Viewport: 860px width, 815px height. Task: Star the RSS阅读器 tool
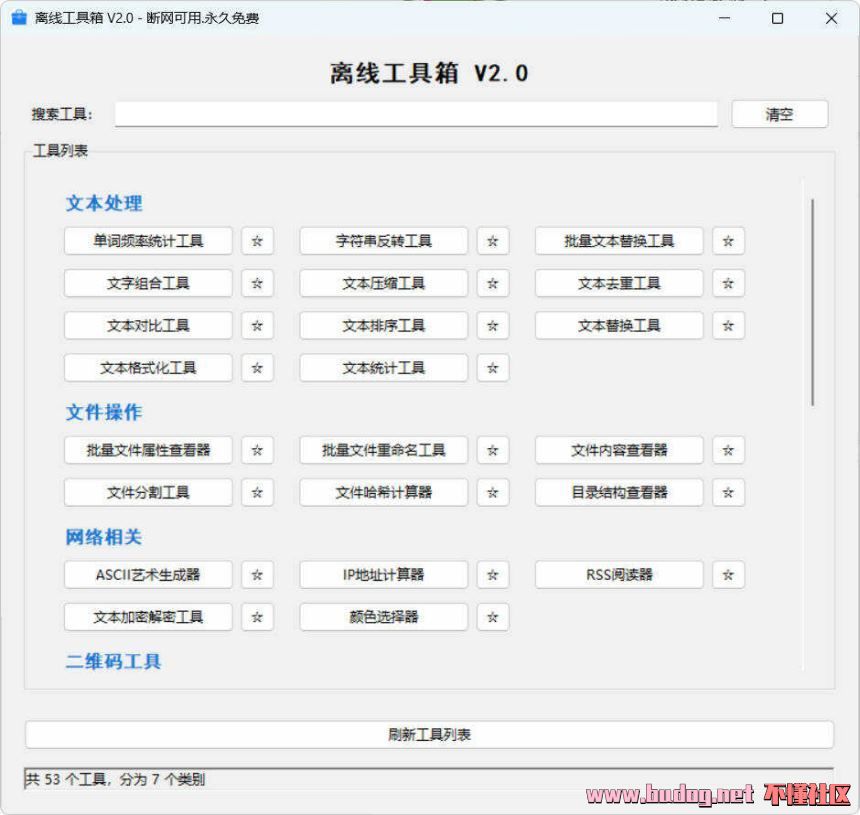point(728,575)
